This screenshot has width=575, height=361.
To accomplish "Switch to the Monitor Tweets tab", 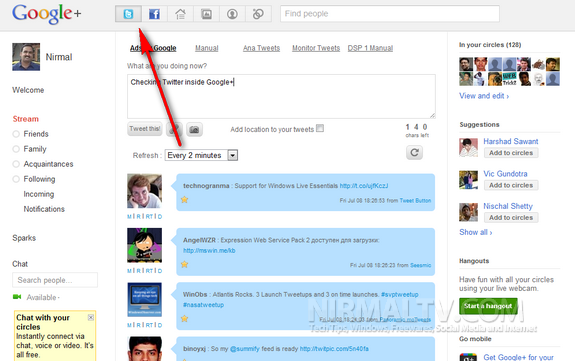I will coord(316,48).
